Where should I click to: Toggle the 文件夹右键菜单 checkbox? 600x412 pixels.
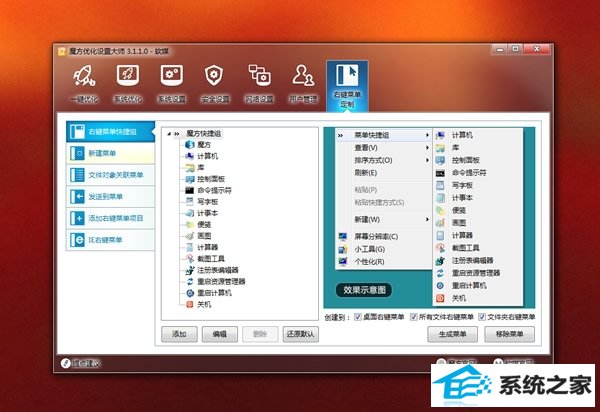click(482, 317)
